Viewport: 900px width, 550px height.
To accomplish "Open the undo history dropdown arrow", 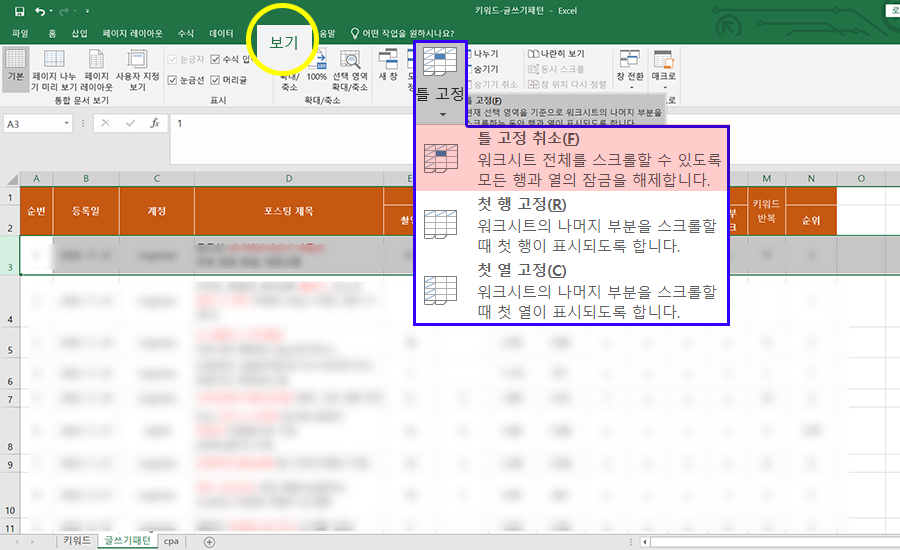I will (51, 11).
